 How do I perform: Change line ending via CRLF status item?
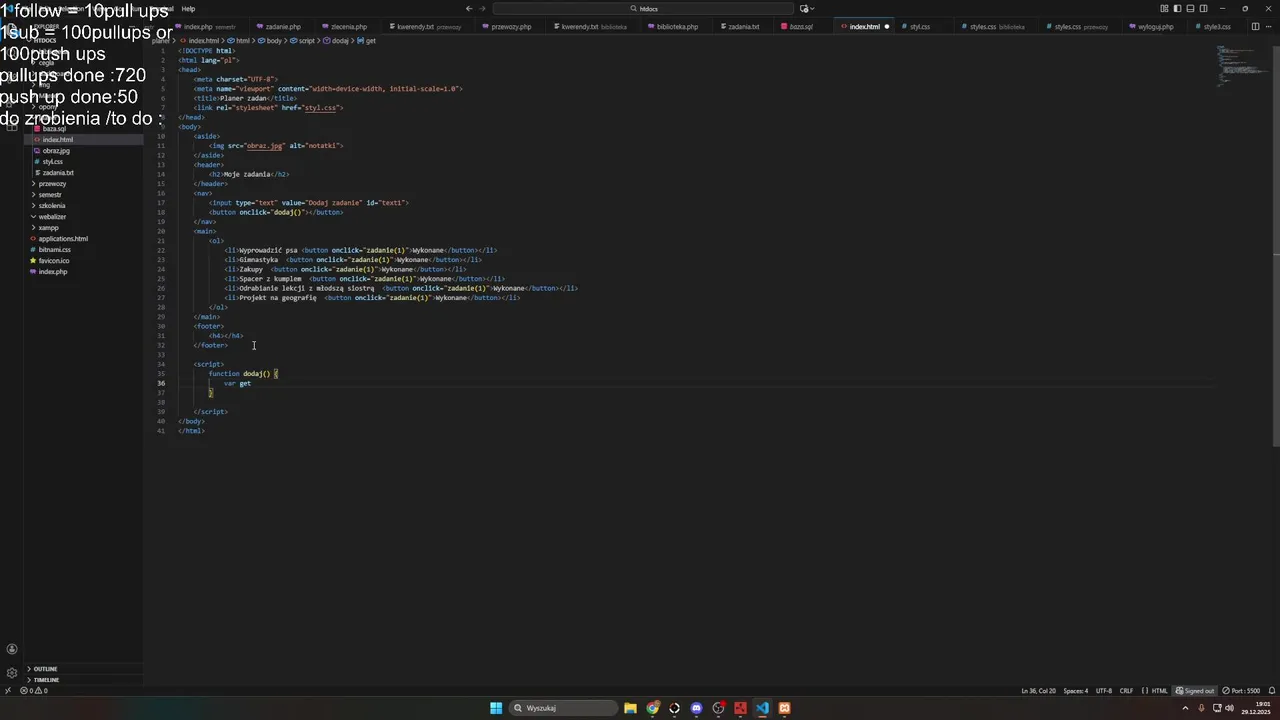point(1126,690)
